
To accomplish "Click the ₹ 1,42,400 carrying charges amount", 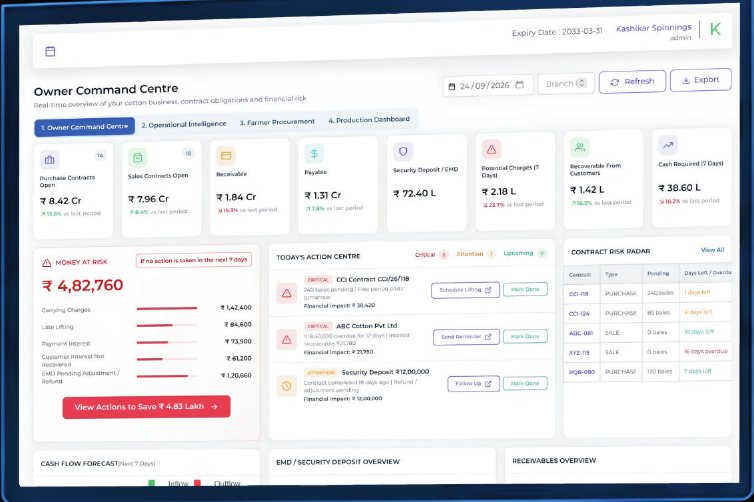I will 236,308.
